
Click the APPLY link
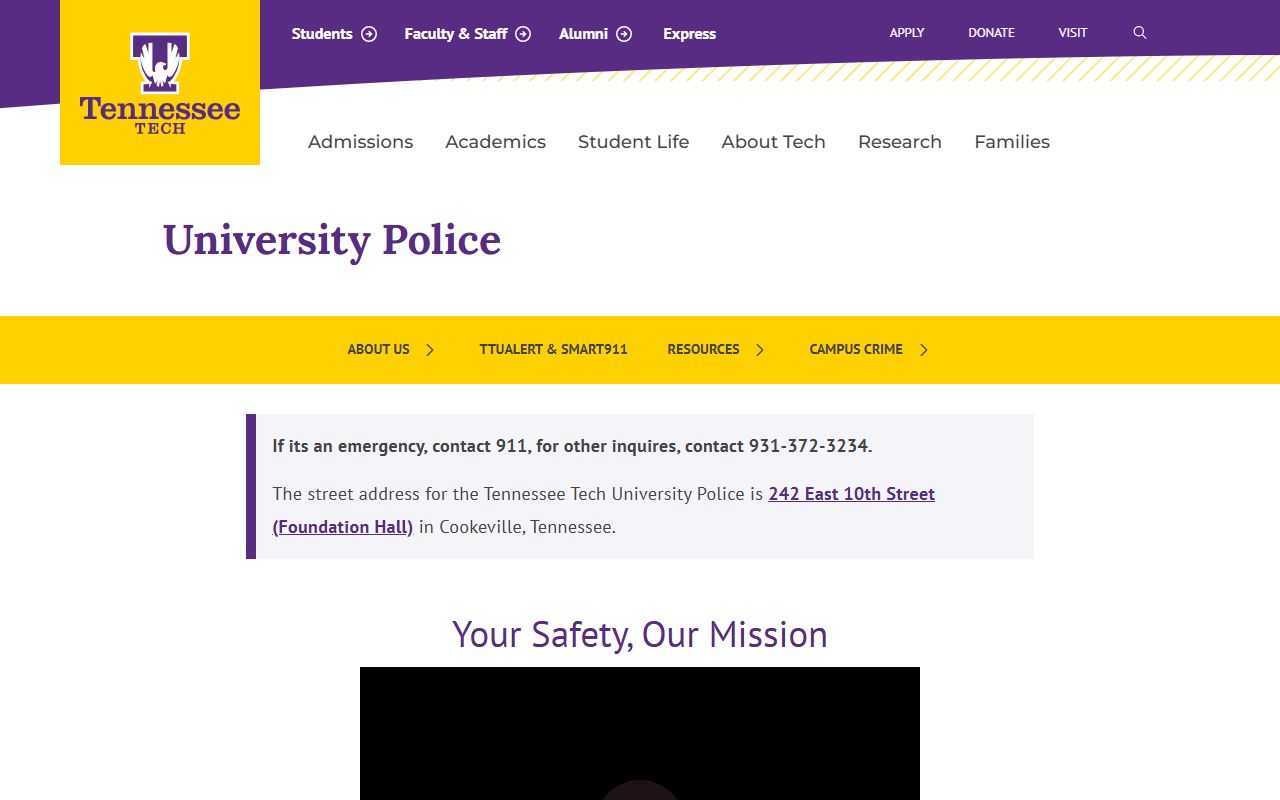(x=907, y=33)
